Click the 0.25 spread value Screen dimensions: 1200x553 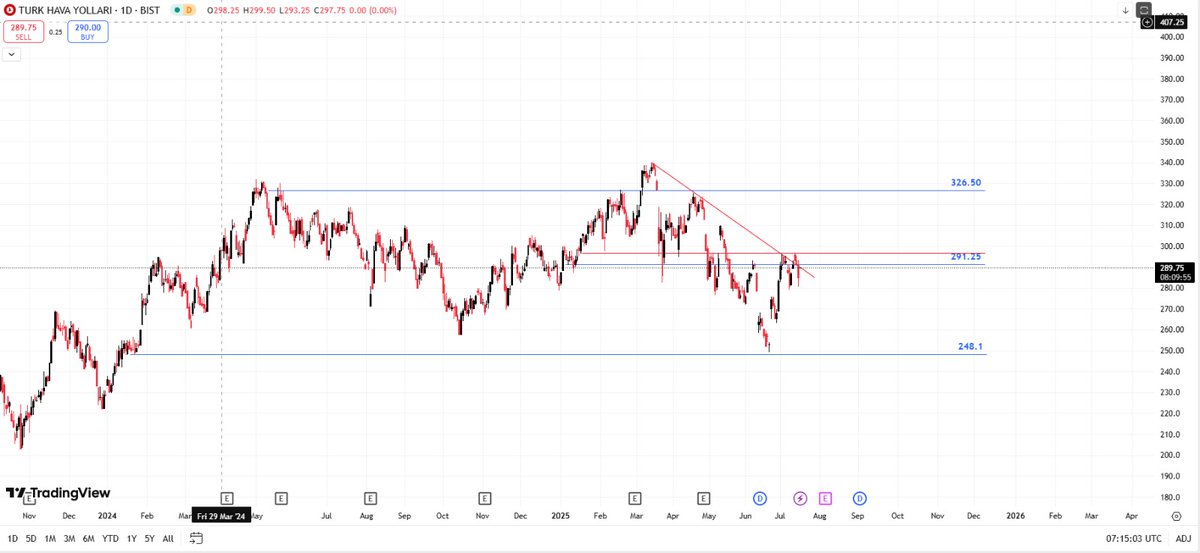click(x=55, y=32)
